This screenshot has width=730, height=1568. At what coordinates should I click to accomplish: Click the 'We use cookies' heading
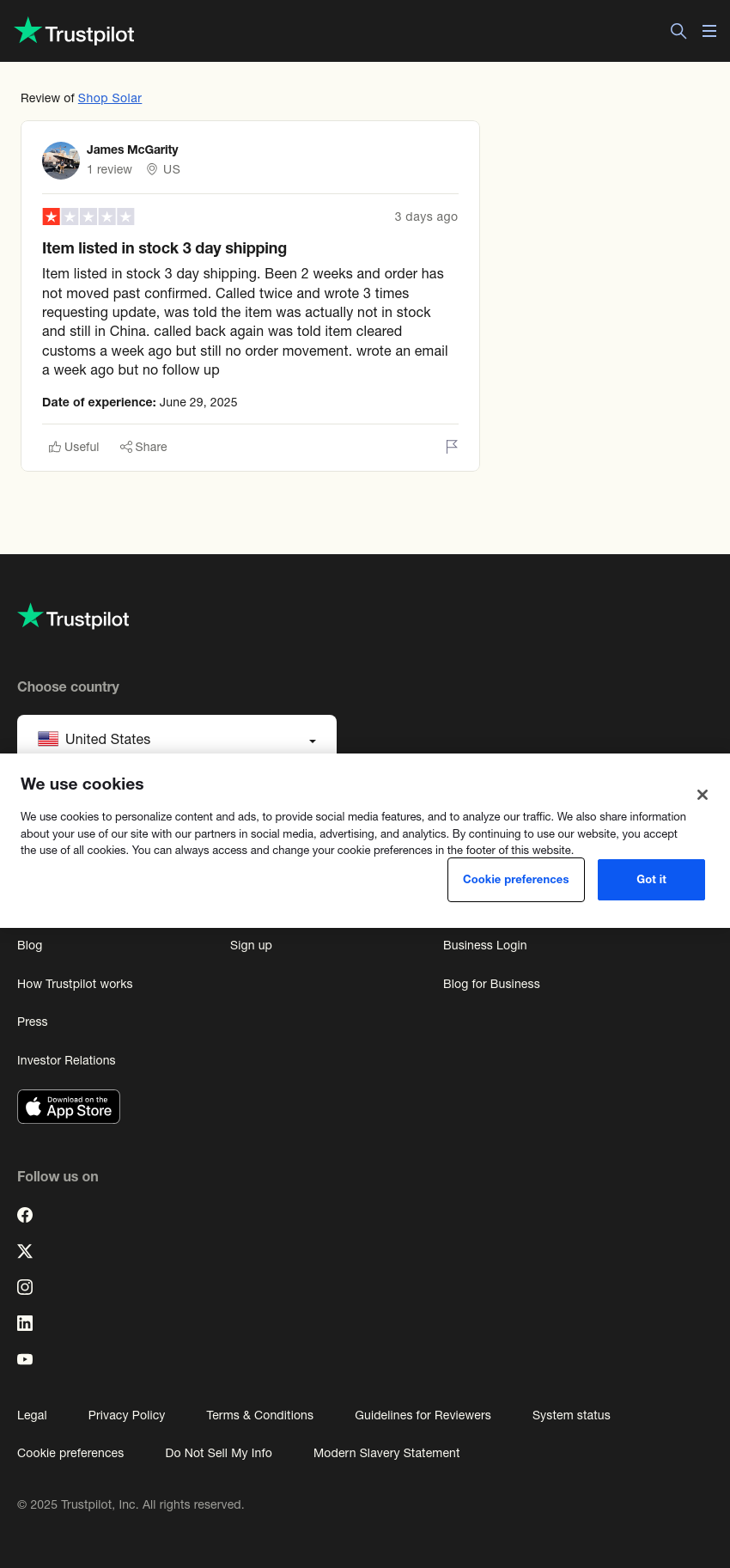pyautogui.click(x=82, y=784)
